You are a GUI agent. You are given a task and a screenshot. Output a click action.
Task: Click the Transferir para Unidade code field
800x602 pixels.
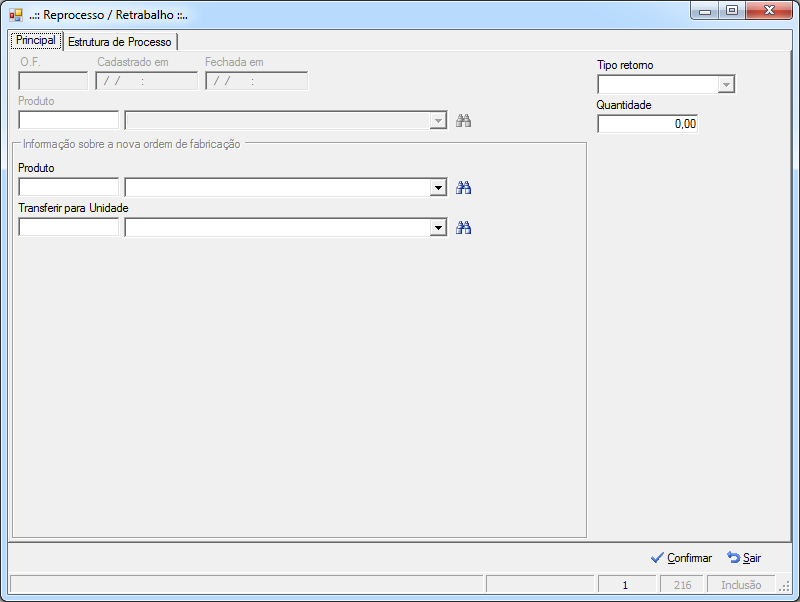tap(68, 227)
